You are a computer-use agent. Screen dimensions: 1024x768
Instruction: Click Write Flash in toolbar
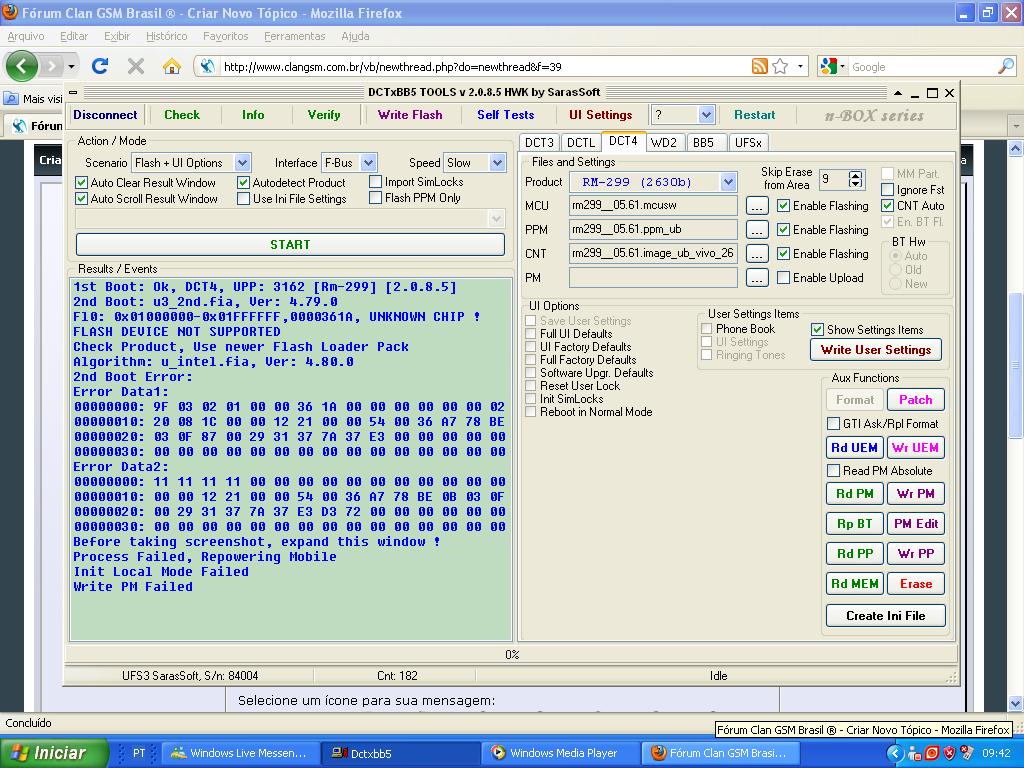(410, 115)
